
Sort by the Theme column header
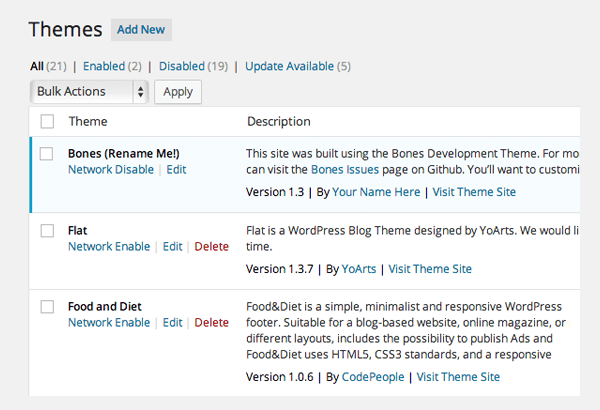click(x=88, y=121)
